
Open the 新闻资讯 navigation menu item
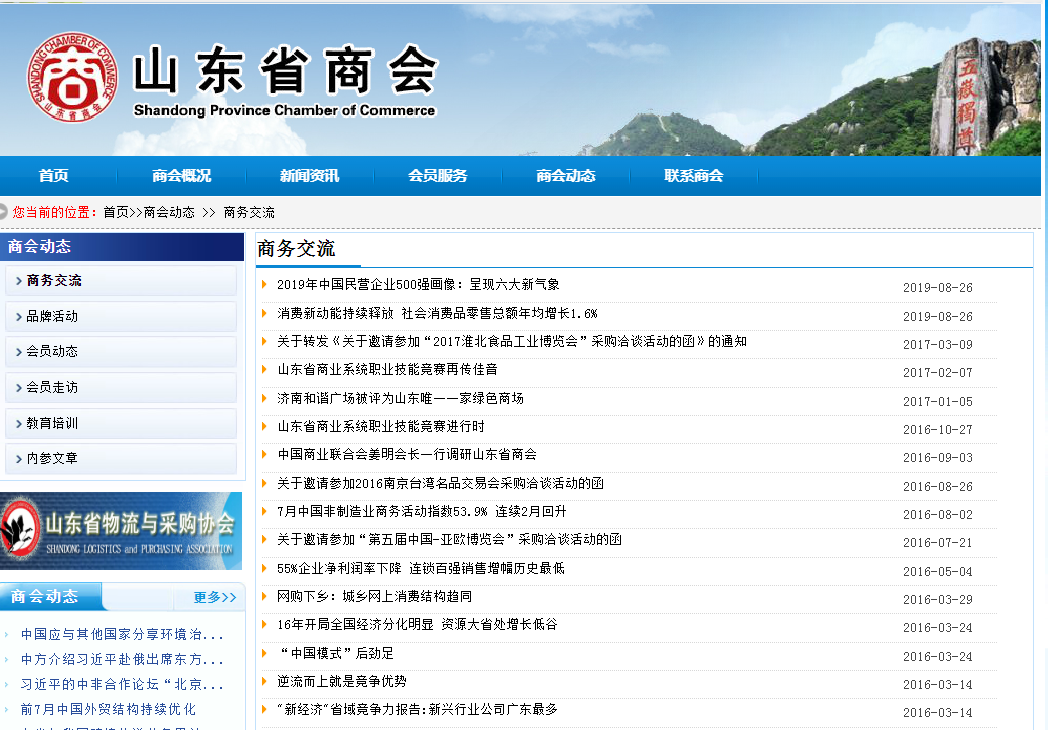[x=309, y=176]
